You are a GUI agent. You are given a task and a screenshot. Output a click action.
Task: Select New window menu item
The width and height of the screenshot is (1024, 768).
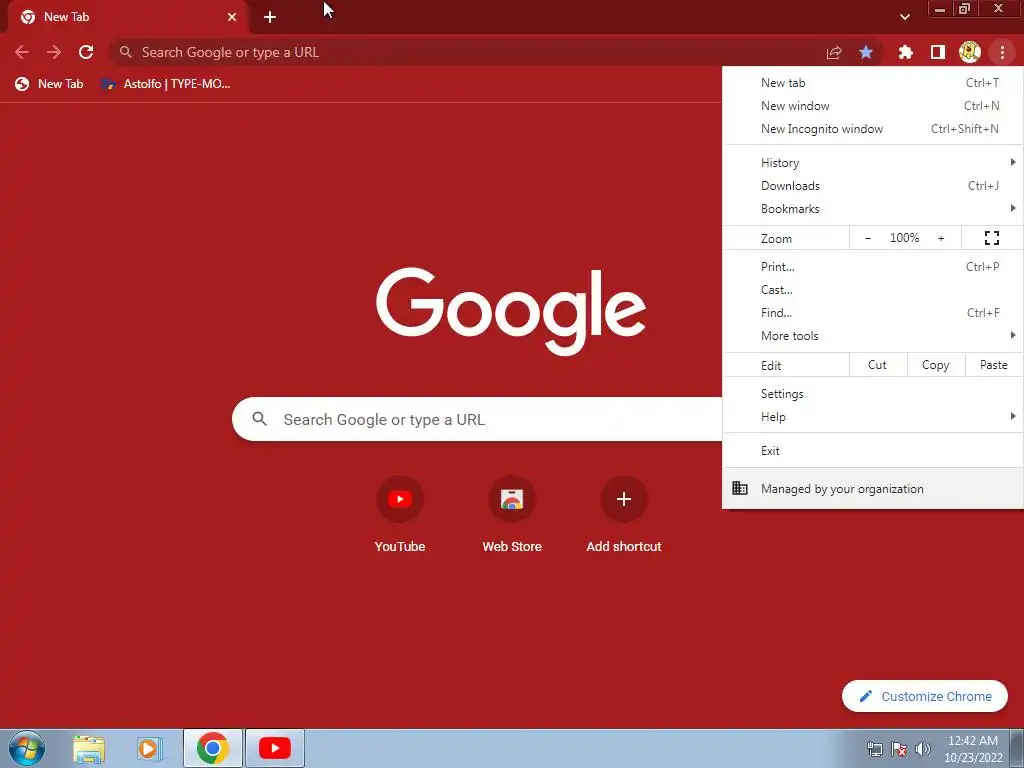click(x=872, y=106)
